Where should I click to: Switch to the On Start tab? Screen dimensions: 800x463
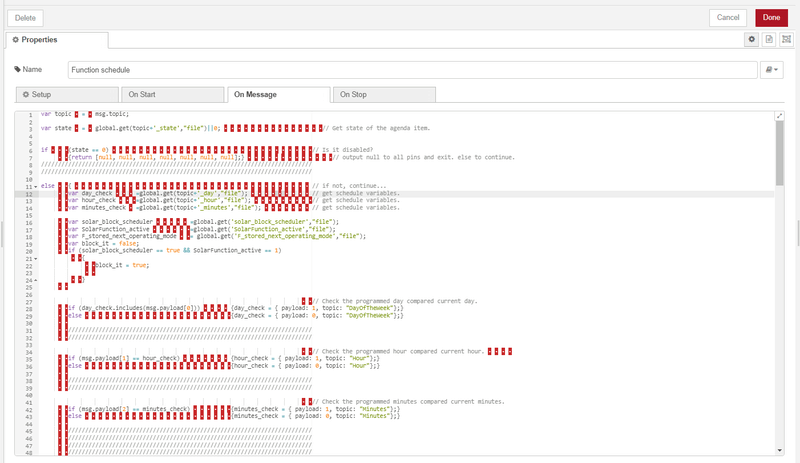173,94
